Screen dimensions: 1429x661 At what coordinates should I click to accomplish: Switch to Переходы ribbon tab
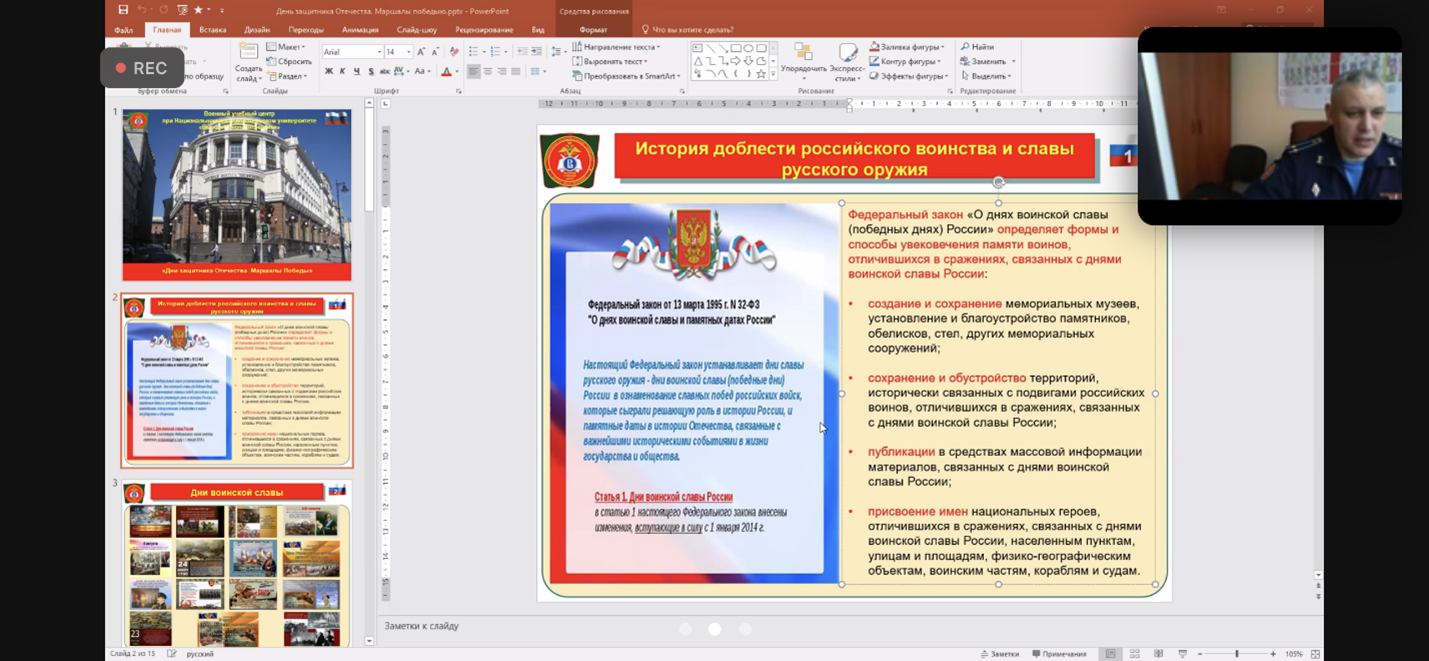306,30
